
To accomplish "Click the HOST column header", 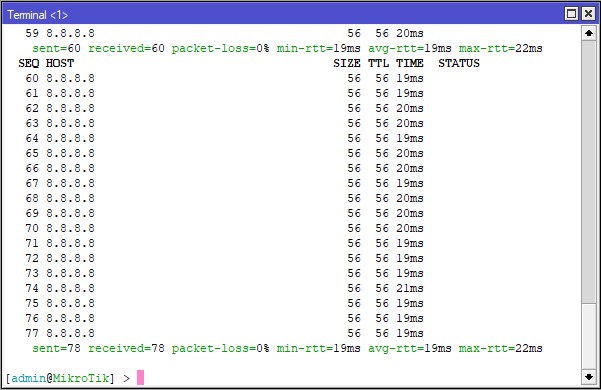I will pyautogui.click(x=60, y=63).
